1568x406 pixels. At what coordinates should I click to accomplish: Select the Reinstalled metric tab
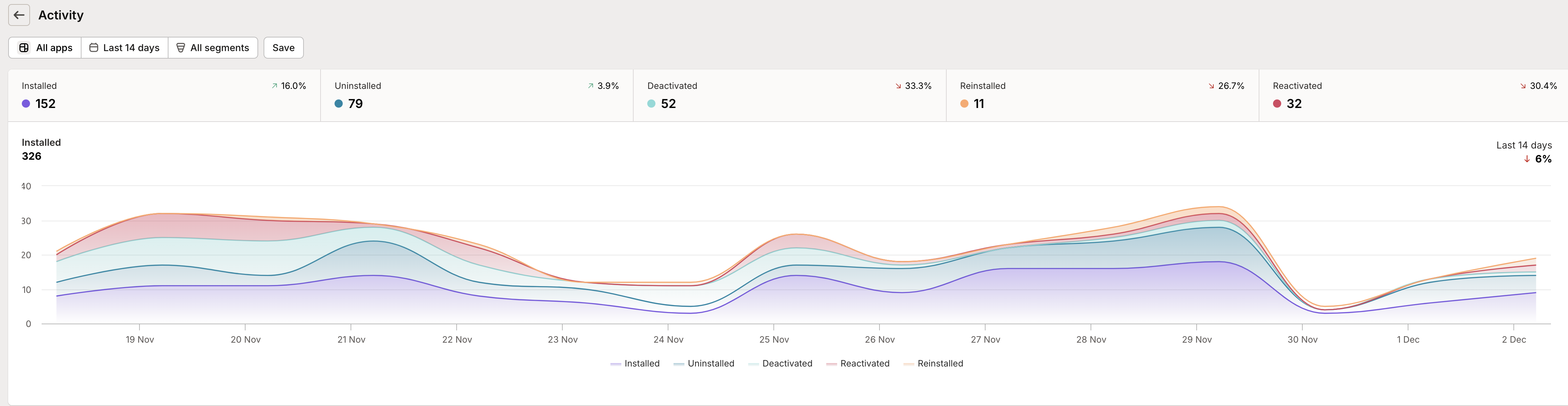[x=1102, y=95]
